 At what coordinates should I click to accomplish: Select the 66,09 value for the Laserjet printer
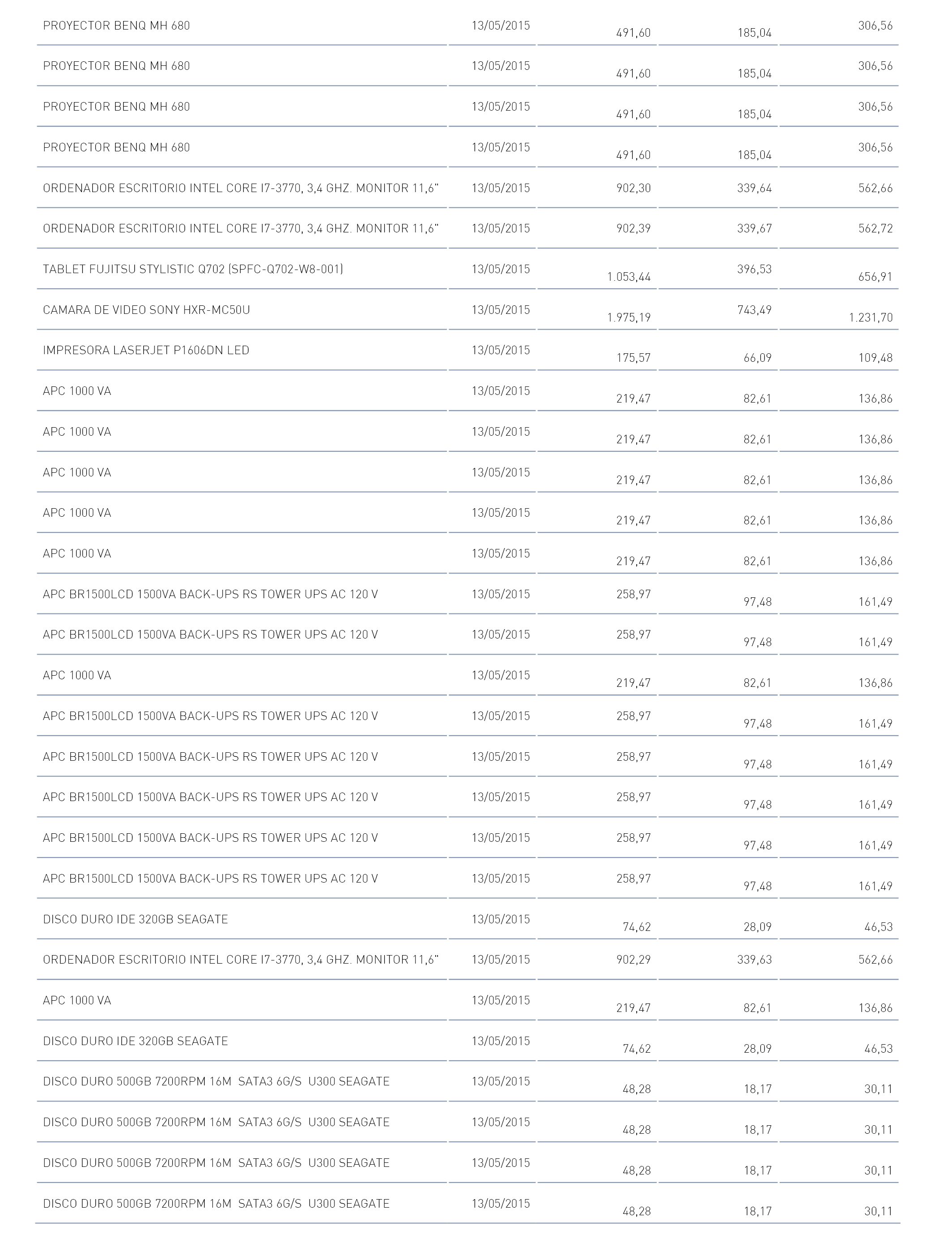tap(758, 358)
